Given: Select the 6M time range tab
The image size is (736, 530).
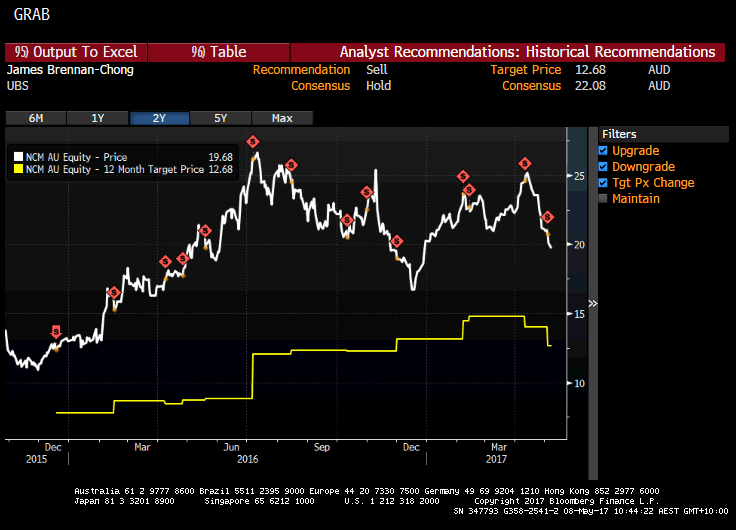Looking at the screenshot, I should 36,118.
